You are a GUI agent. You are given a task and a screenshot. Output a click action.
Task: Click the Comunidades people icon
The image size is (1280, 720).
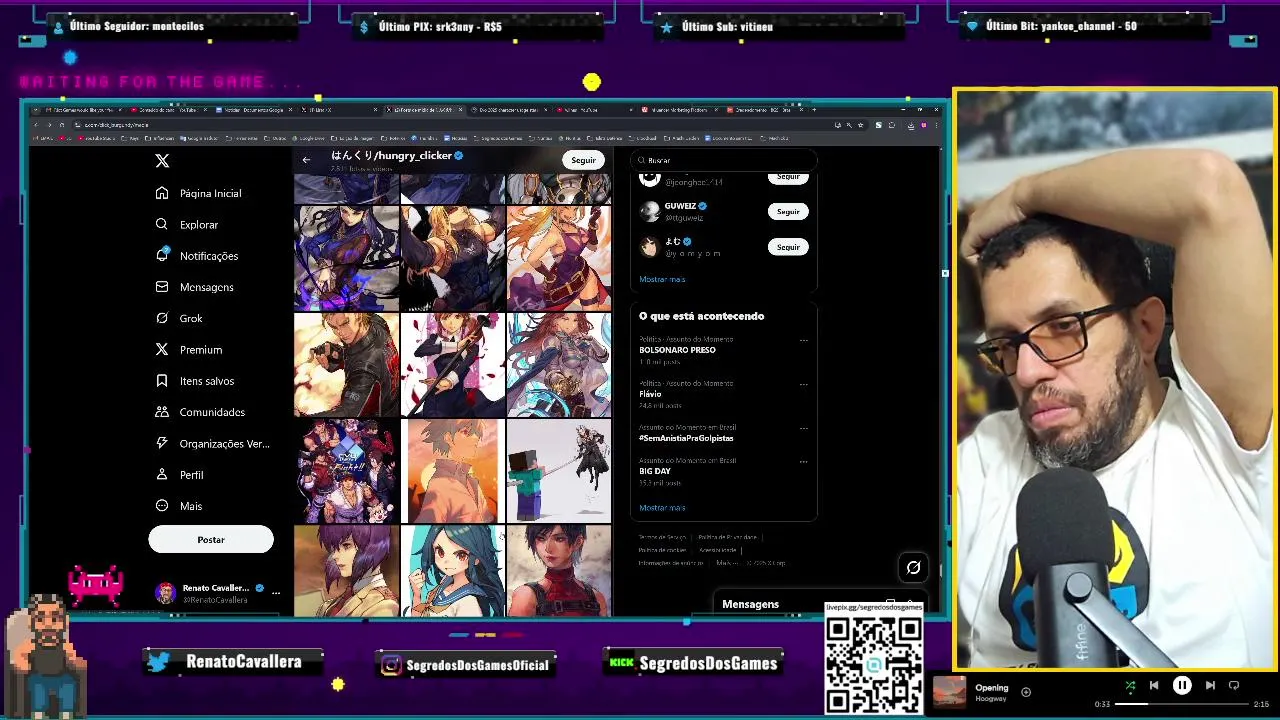pos(162,411)
